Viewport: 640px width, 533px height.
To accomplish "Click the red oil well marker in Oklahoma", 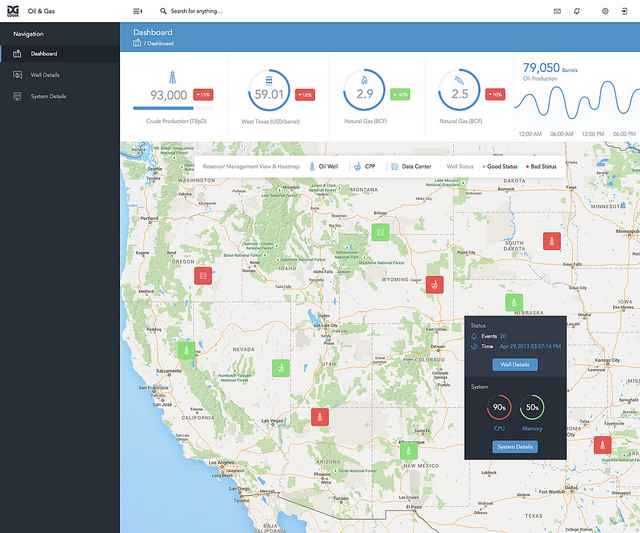I will [x=602, y=445].
